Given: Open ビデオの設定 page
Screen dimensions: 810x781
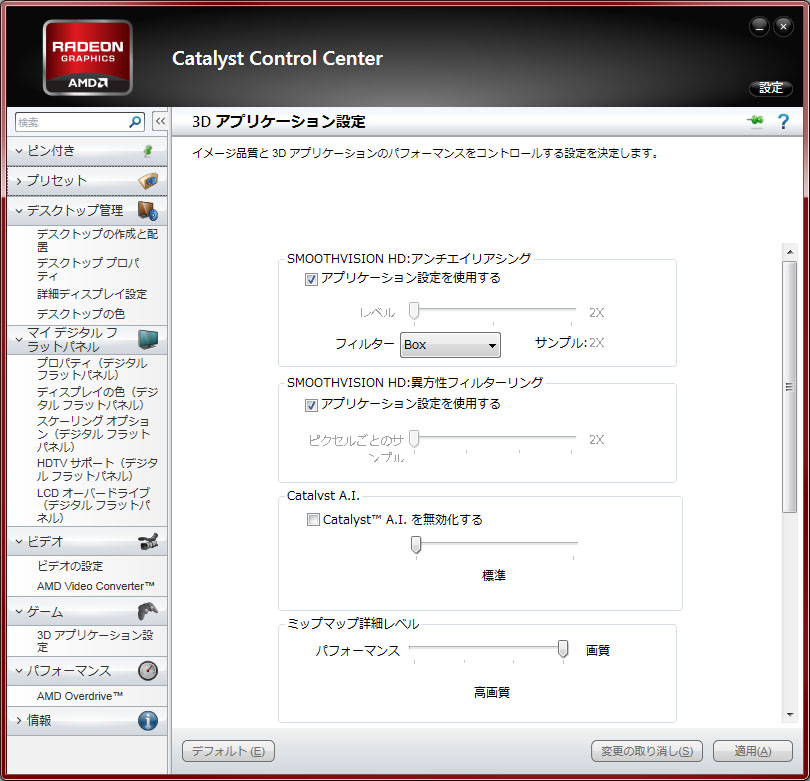Looking at the screenshot, I should tap(70, 566).
